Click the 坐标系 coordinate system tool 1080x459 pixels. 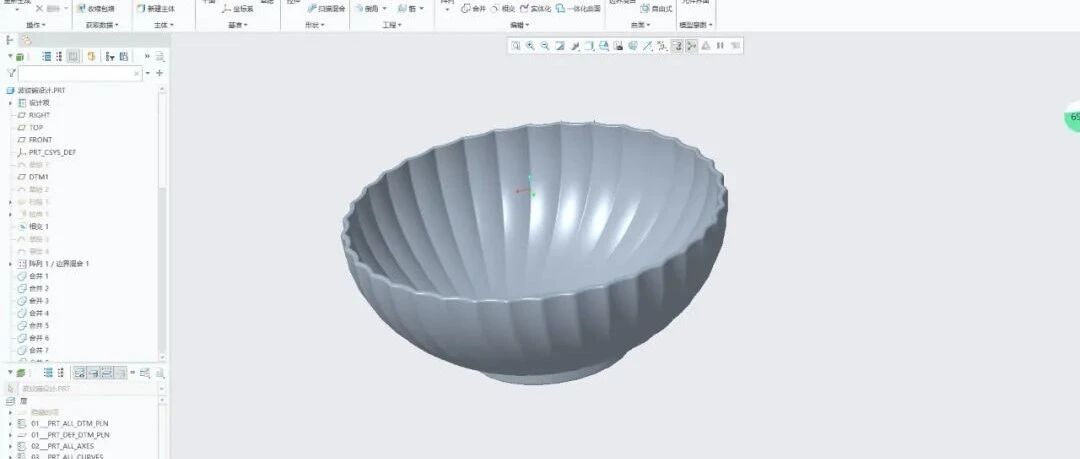(x=238, y=9)
